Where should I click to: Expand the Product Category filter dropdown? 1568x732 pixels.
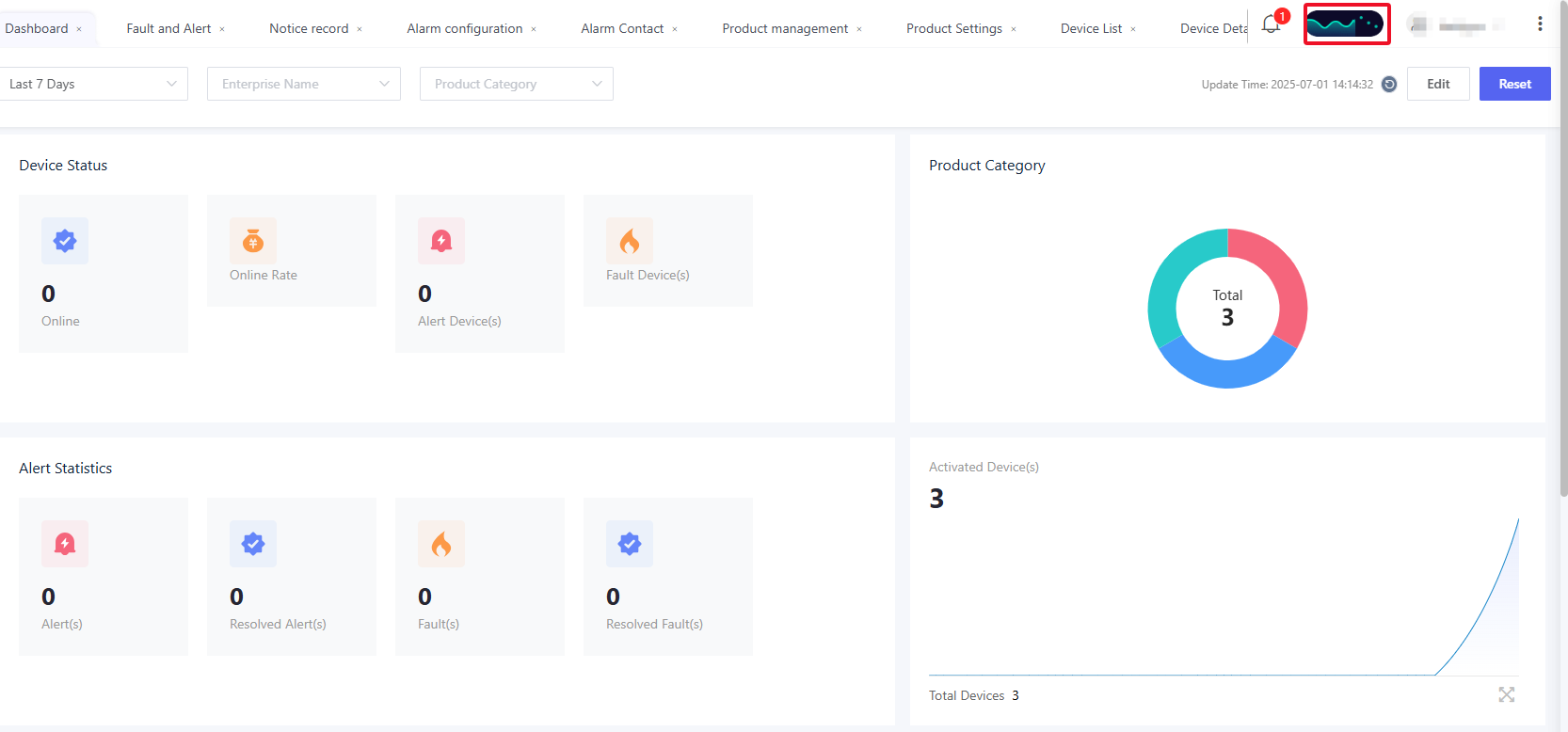(x=516, y=84)
